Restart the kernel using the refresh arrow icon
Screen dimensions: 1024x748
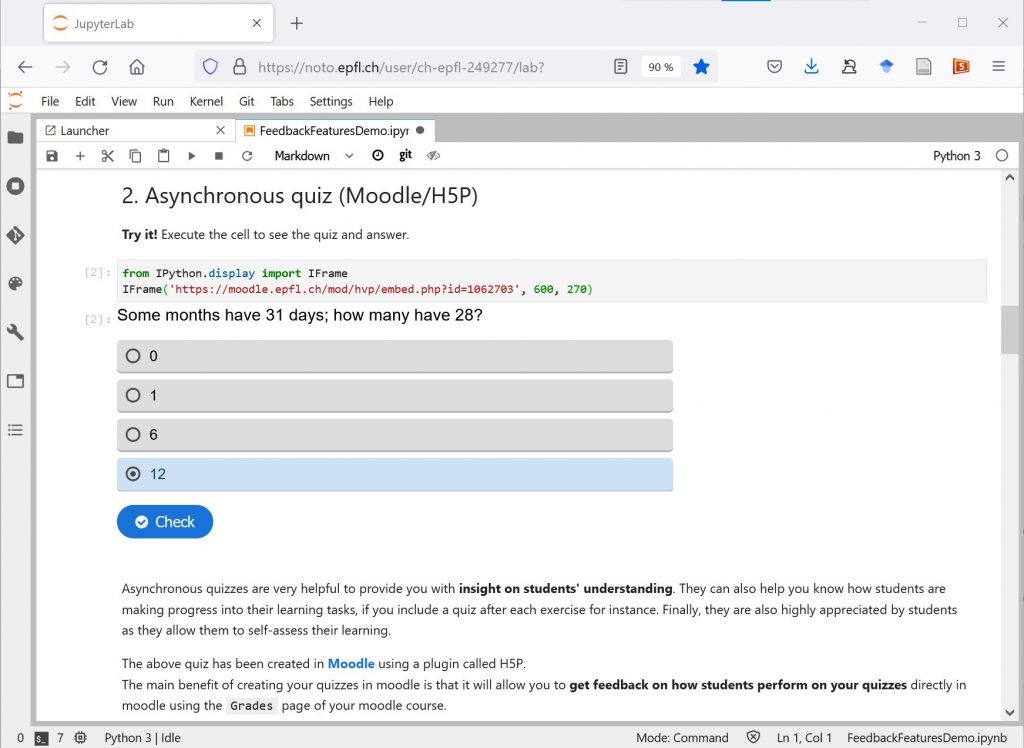[x=247, y=156]
